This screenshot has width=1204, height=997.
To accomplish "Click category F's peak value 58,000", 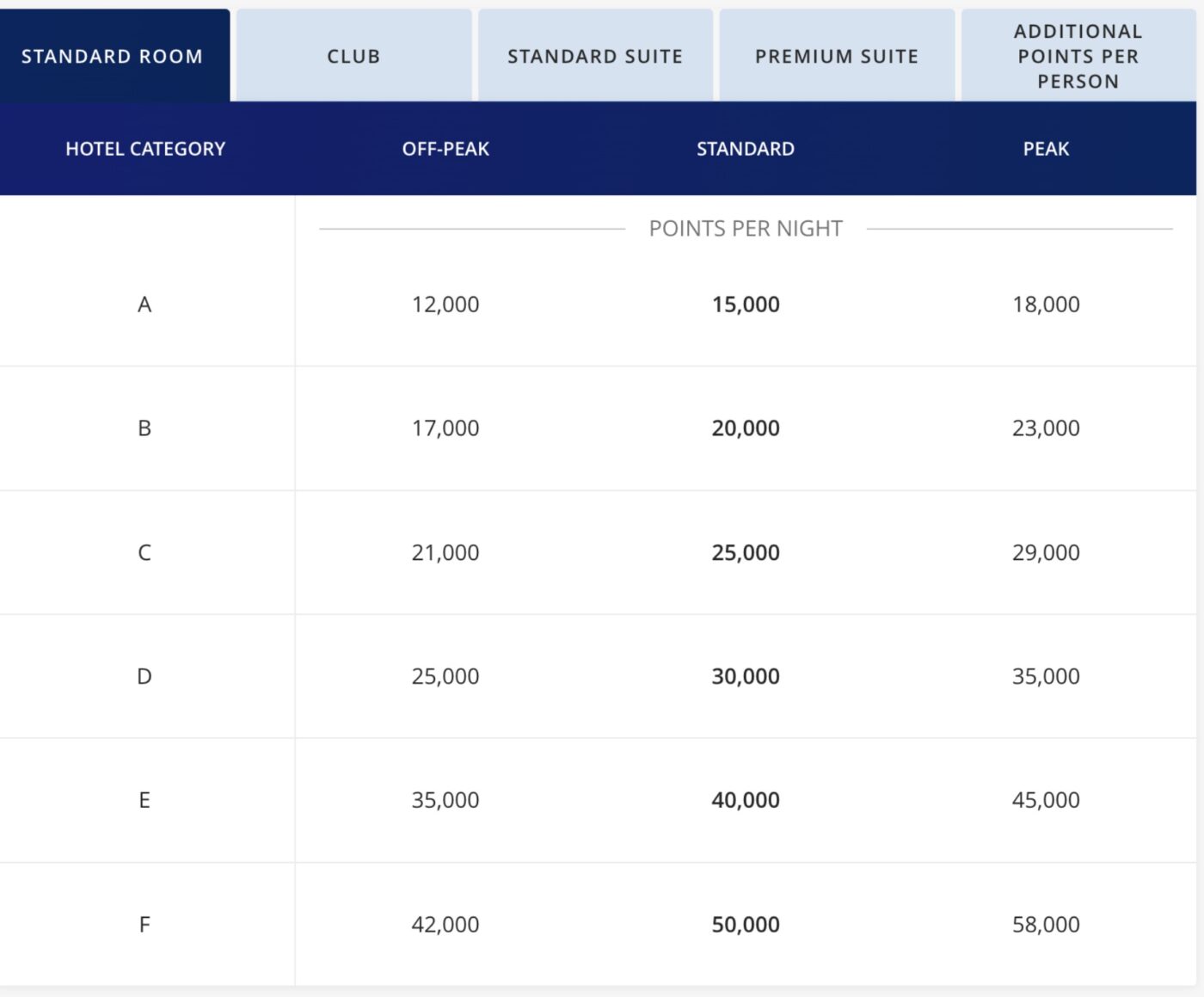I will (x=1044, y=924).
